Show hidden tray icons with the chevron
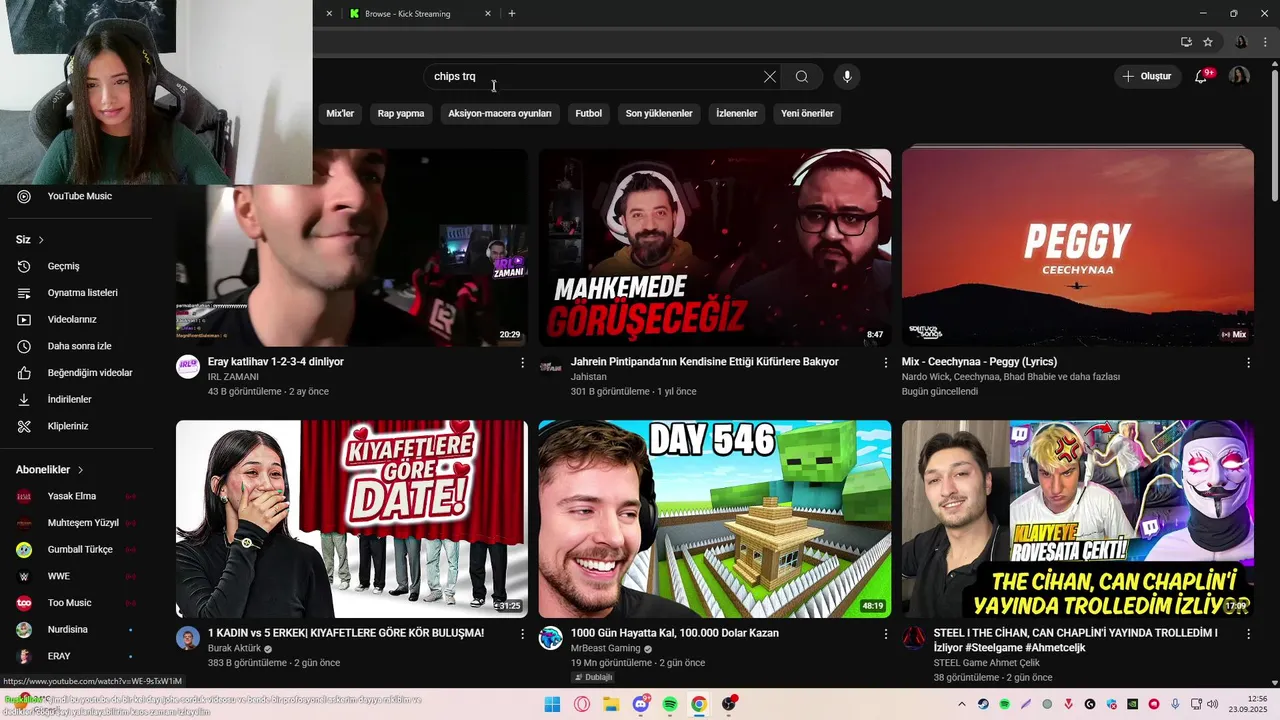Image resolution: width=1280 pixels, height=720 pixels. (962, 704)
